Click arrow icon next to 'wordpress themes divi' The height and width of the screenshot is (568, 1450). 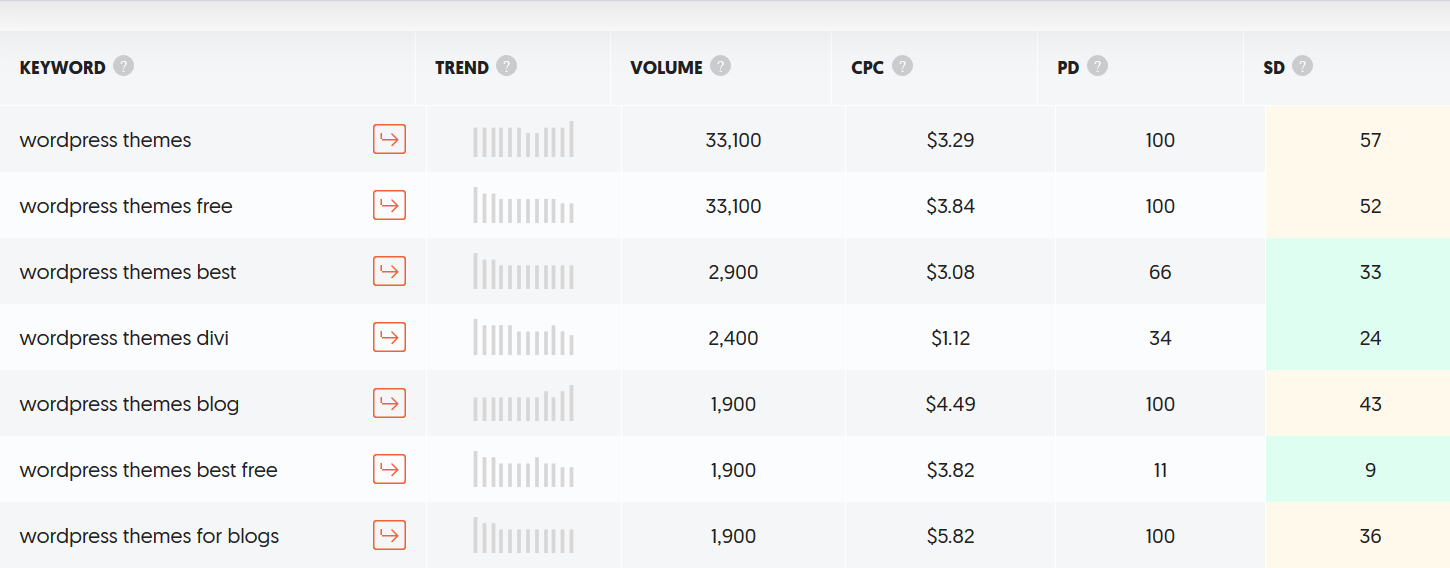coord(389,337)
